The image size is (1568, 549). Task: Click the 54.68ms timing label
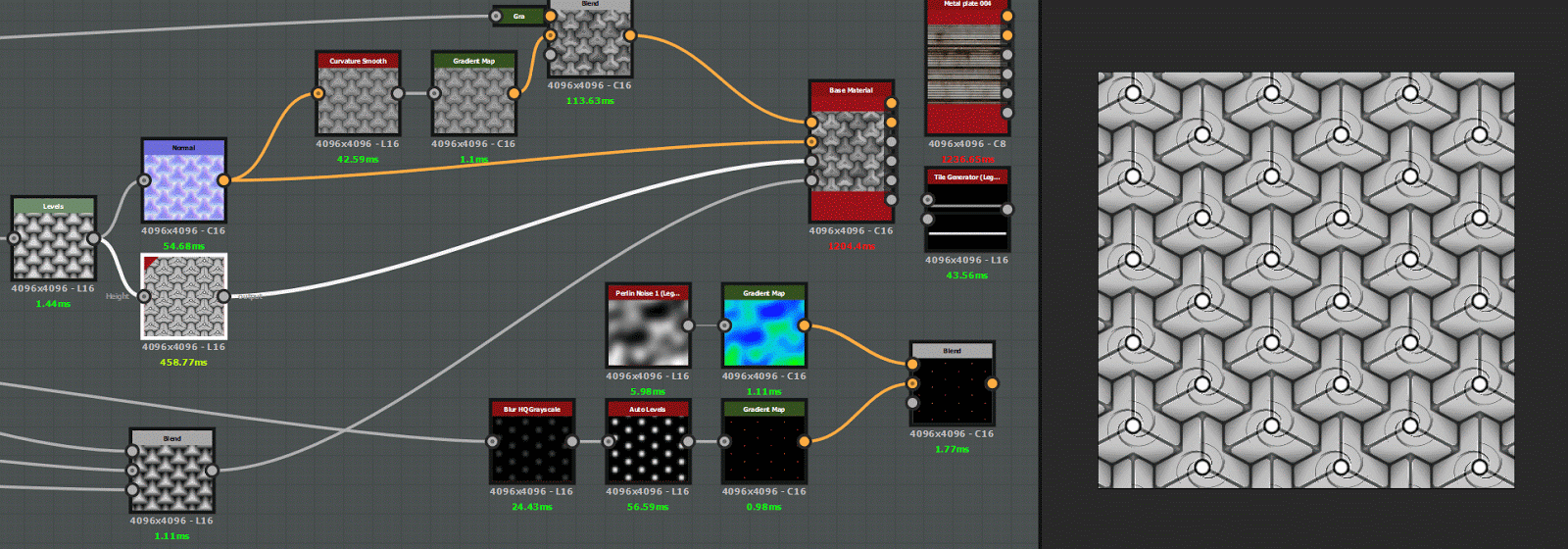click(183, 246)
